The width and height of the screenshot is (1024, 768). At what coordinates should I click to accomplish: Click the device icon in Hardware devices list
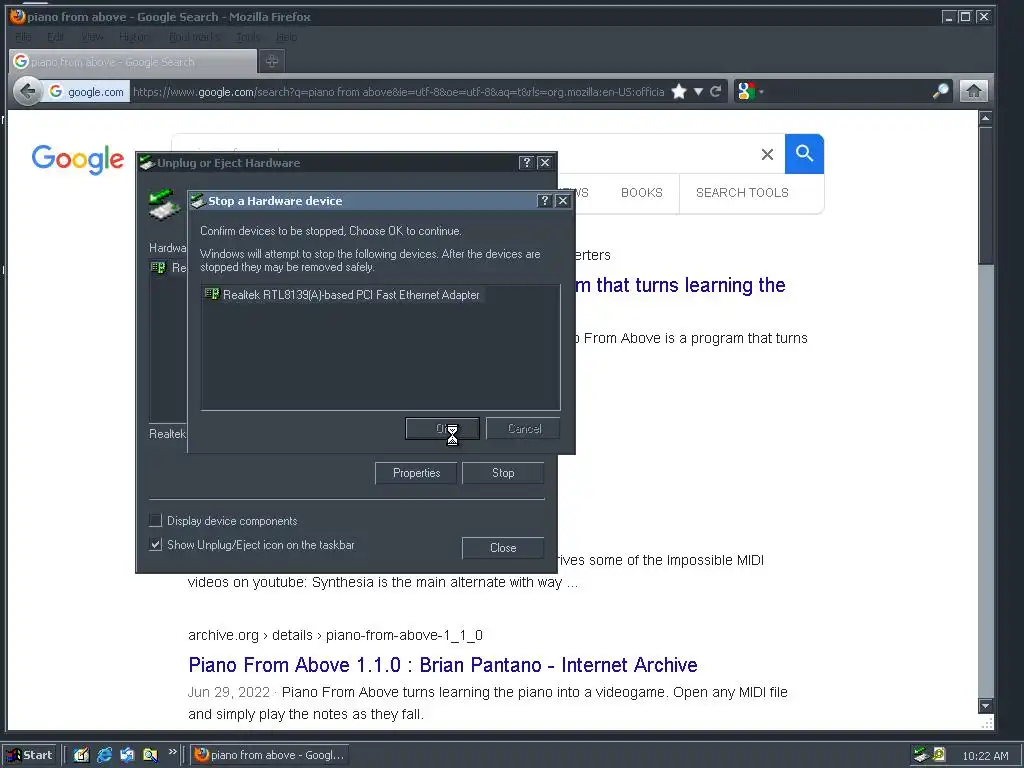pos(158,267)
